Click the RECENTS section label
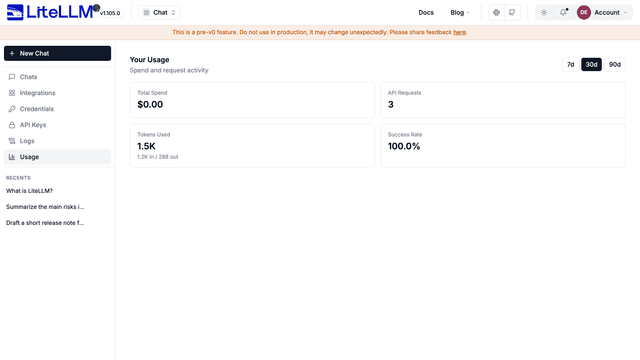The width and height of the screenshot is (640, 360). tap(18, 178)
